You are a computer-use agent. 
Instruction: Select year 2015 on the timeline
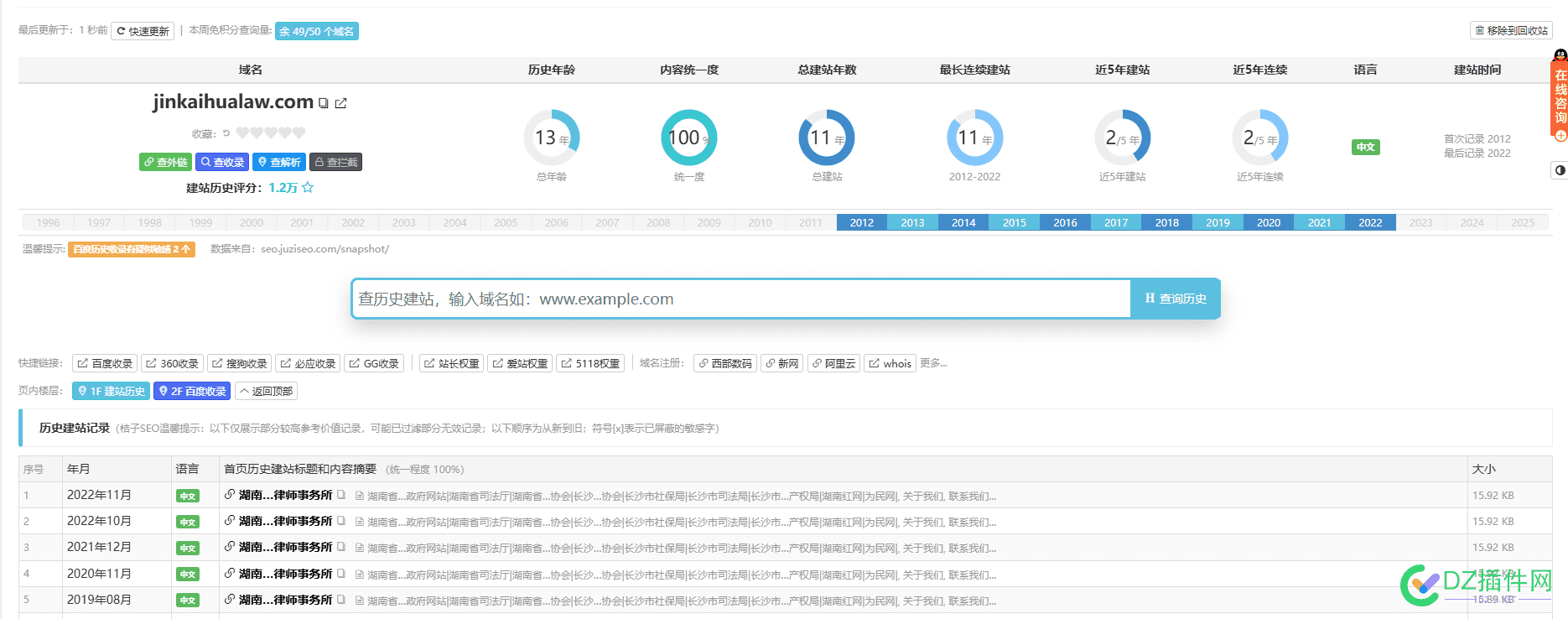[1014, 222]
